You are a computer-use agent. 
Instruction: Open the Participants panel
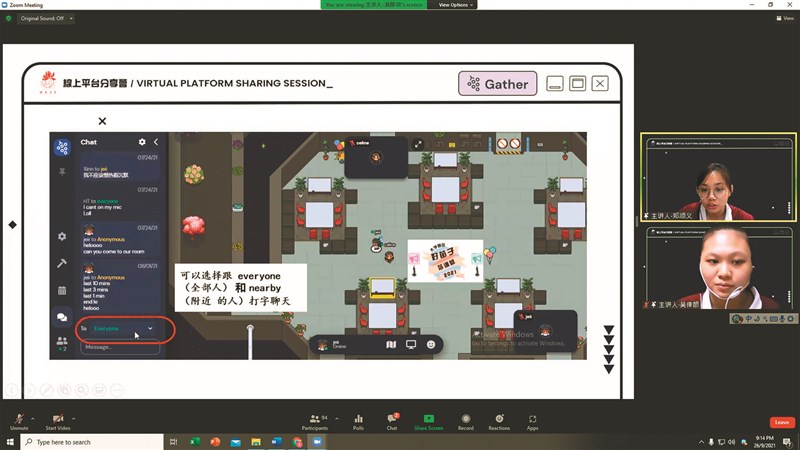(x=315, y=421)
